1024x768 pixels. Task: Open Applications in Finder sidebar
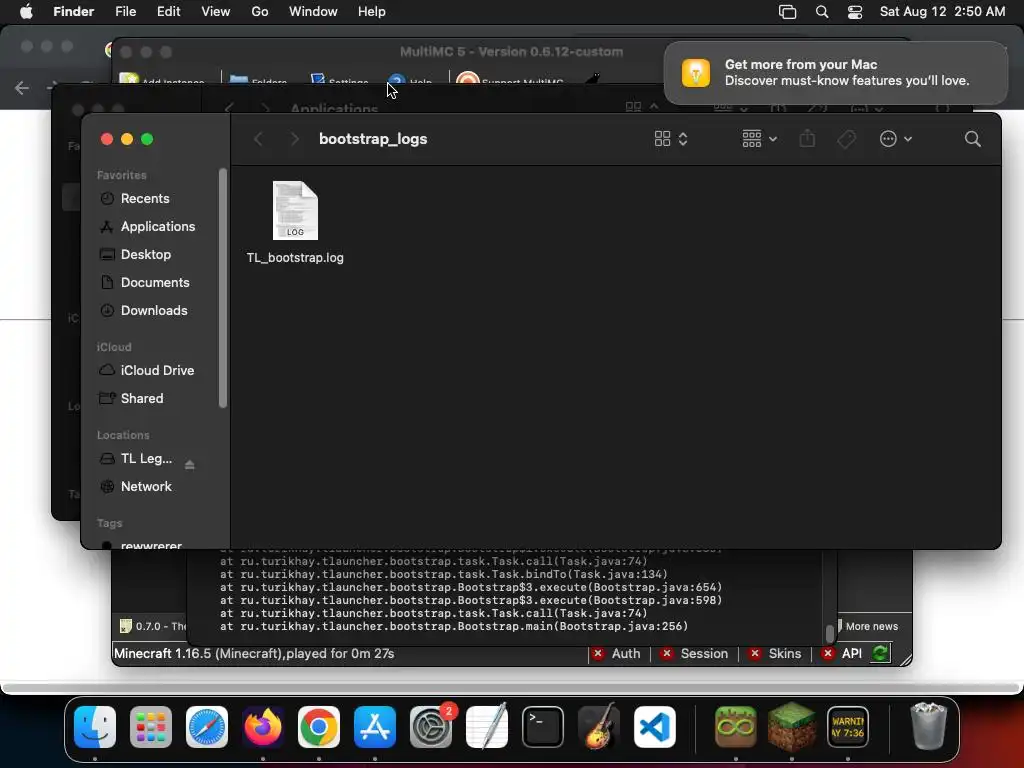pyautogui.click(x=157, y=227)
